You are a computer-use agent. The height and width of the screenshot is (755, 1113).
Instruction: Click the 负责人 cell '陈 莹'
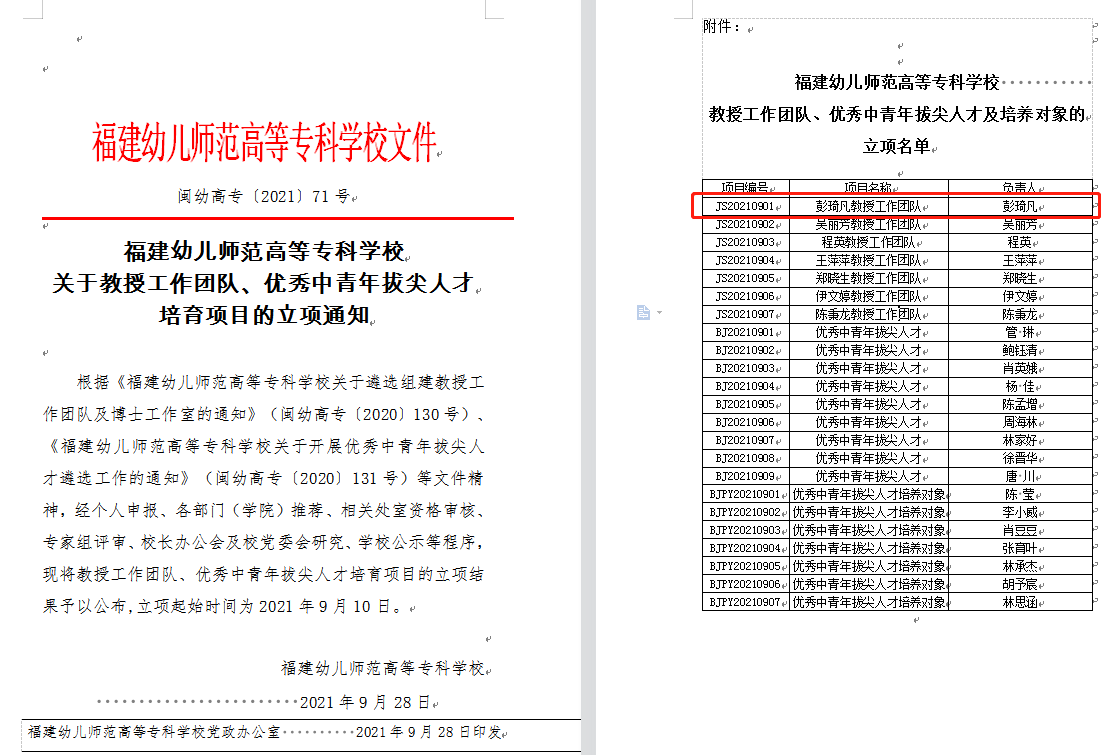1020,494
